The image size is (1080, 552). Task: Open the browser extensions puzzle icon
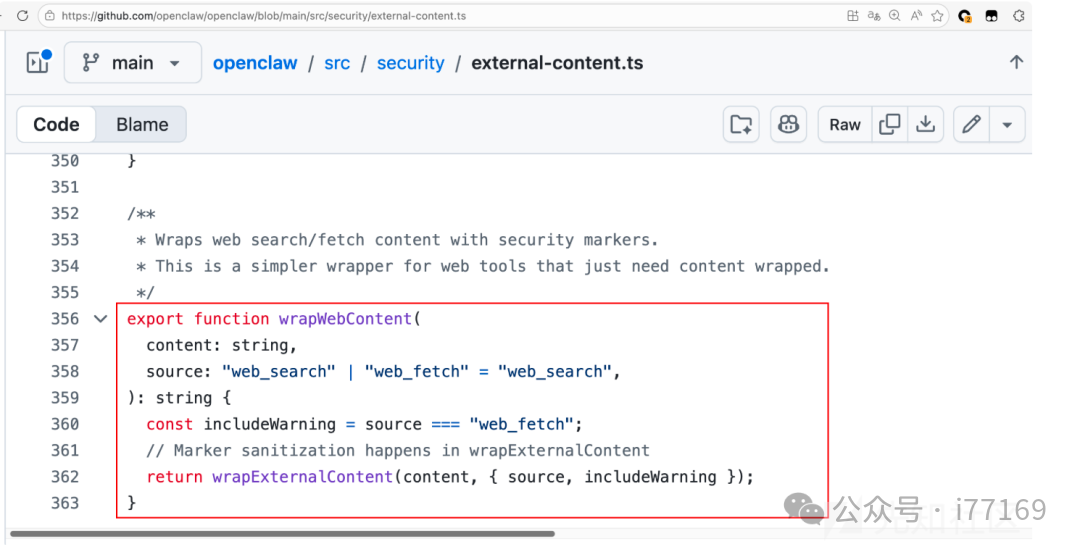(x=1019, y=16)
